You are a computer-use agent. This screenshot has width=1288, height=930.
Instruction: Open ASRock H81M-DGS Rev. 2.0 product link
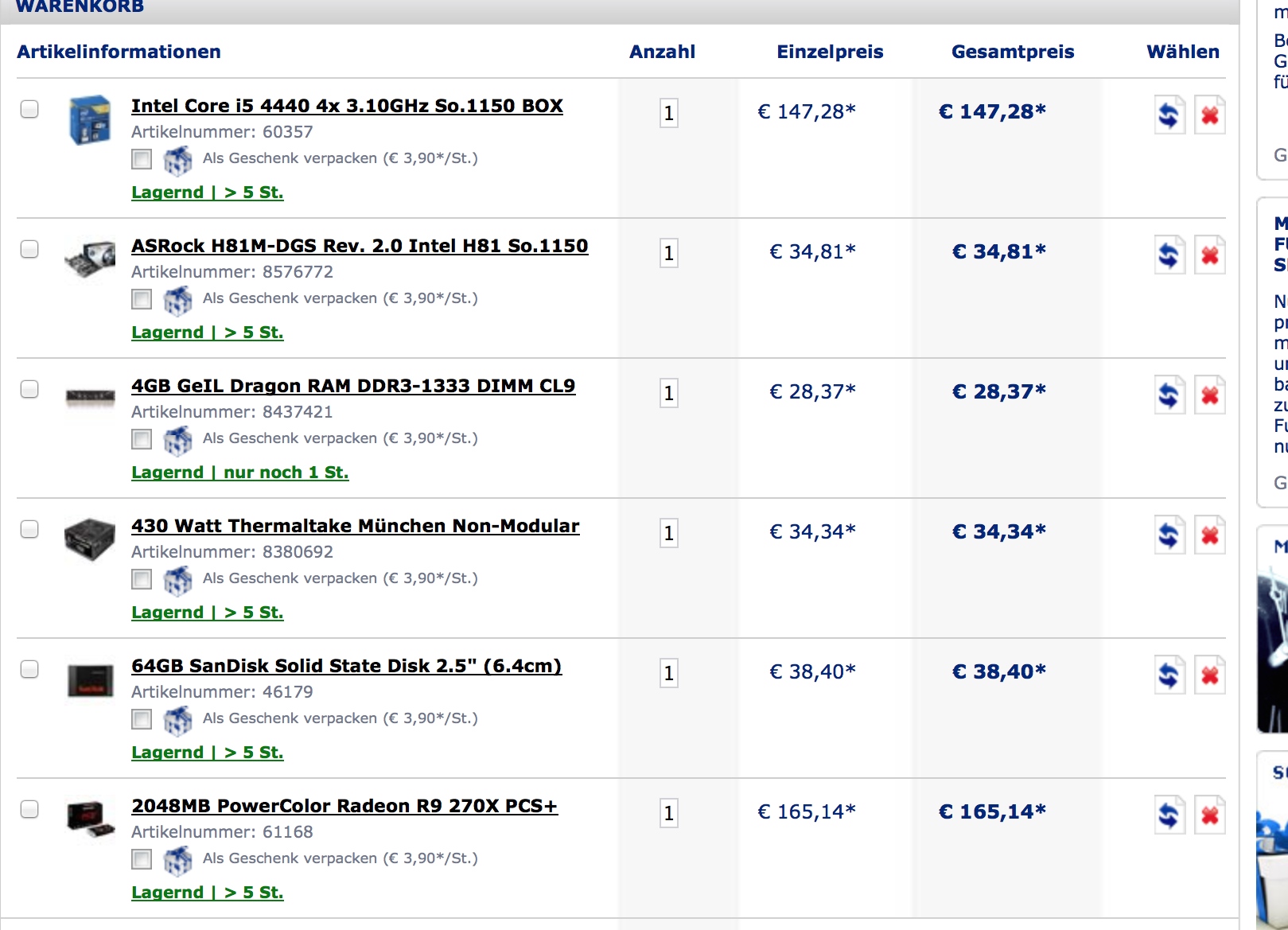pyautogui.click(x=360, y=246)
